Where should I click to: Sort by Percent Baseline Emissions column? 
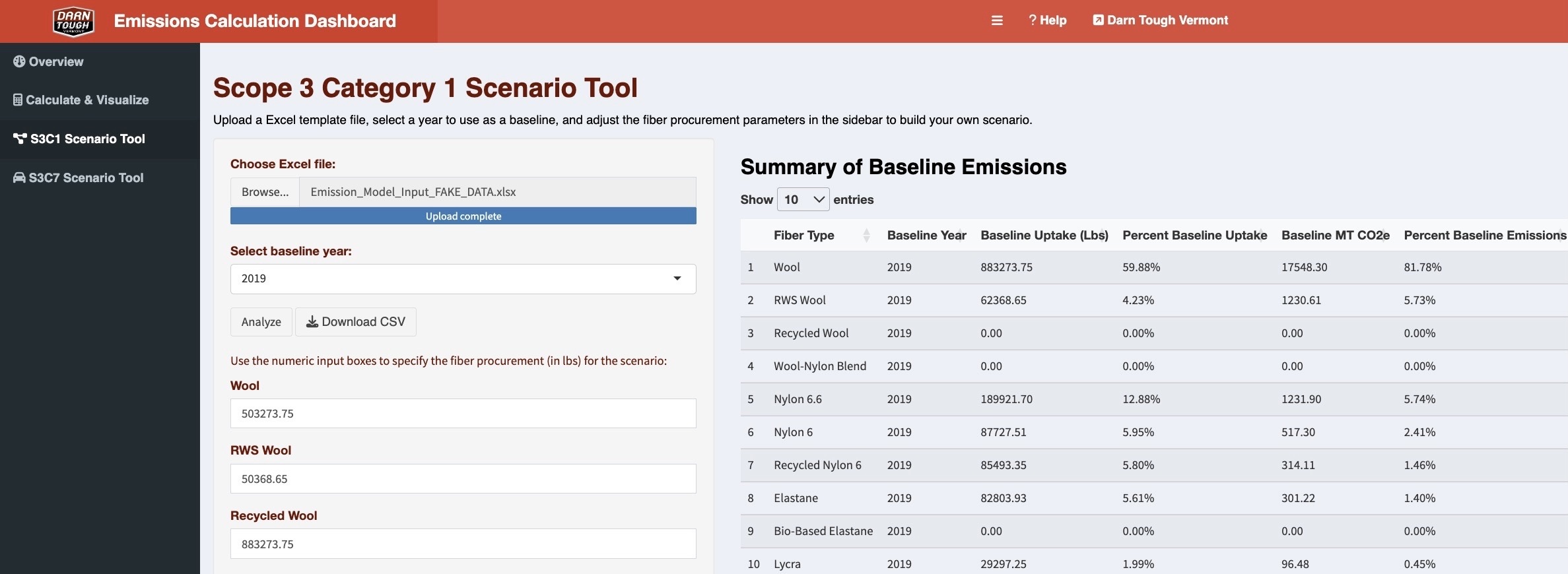(1484, 235)
